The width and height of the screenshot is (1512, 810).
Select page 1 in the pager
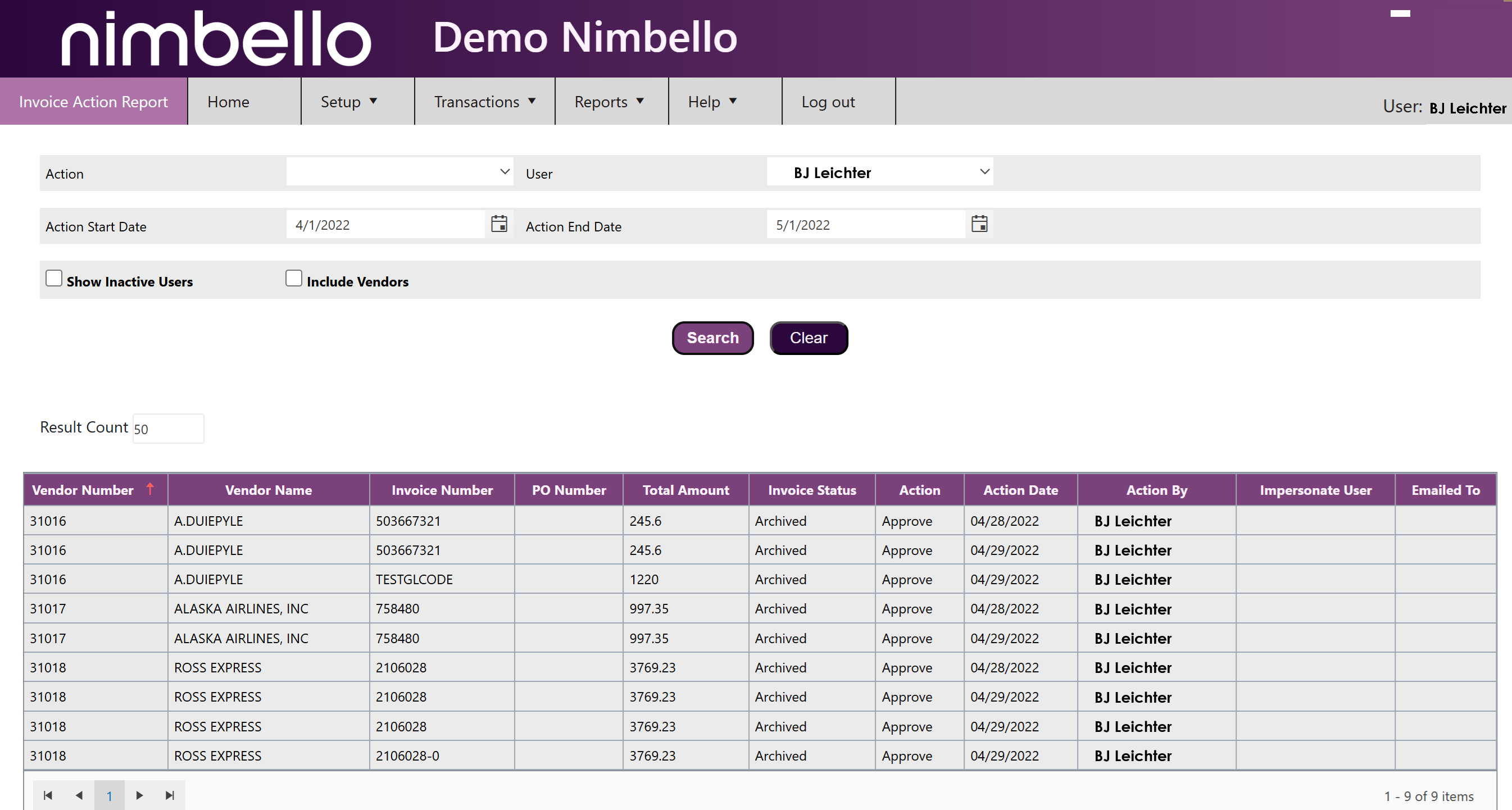coord(109,795)
